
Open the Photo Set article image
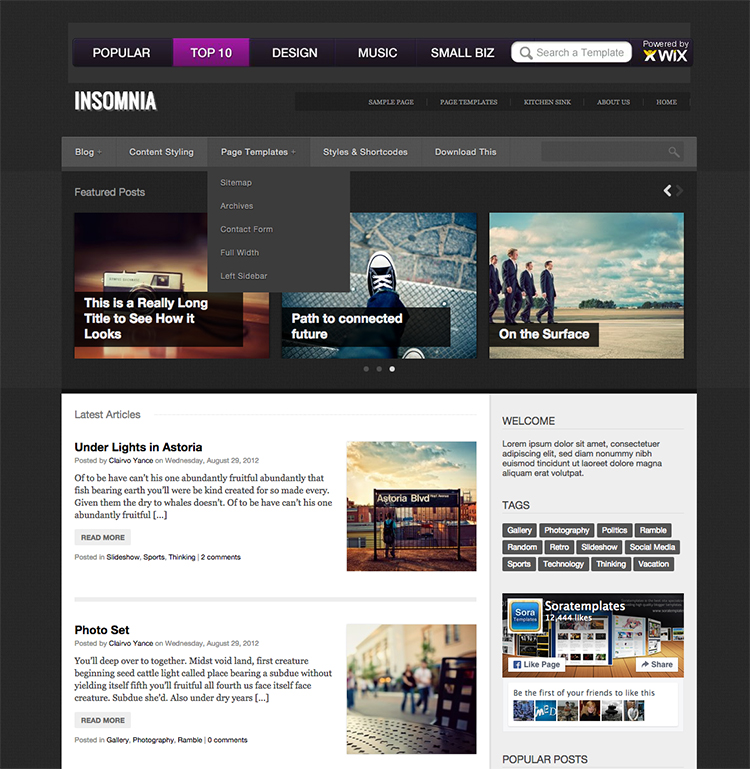coord(412,689)
